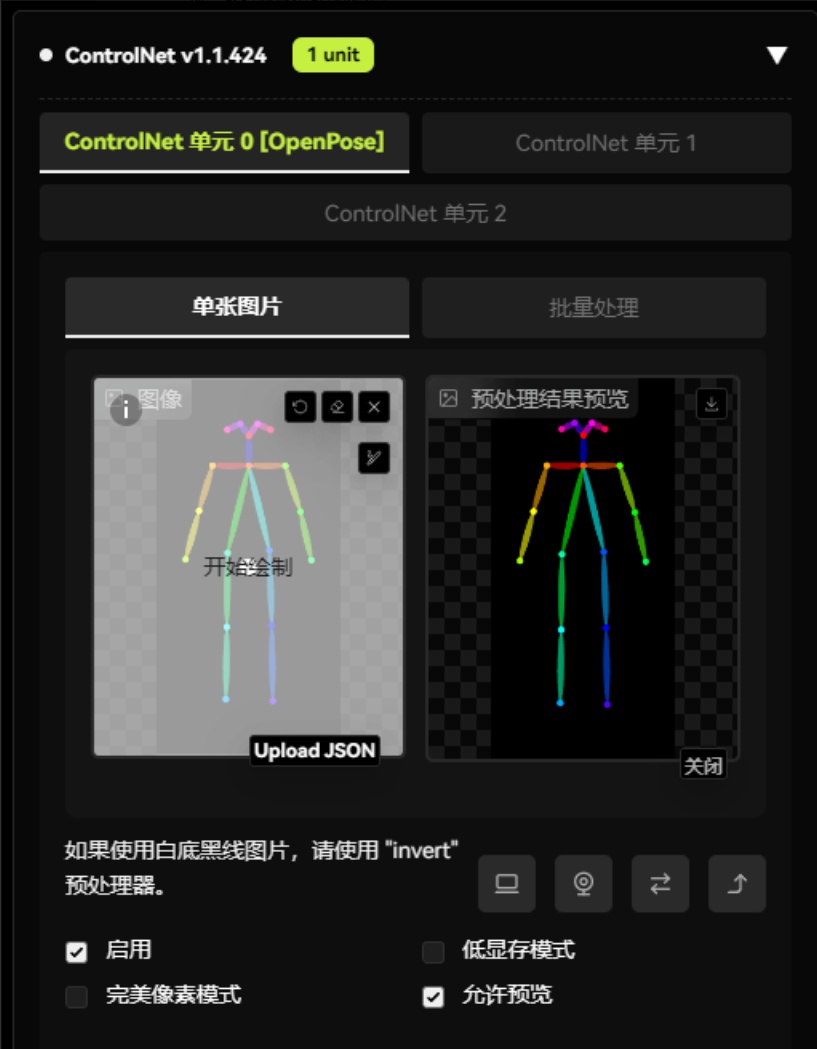The width and height of the screenshot is (817, 1049).
Task: Uncheck the 允许预览 checkbox
Action: coord(433,997)
